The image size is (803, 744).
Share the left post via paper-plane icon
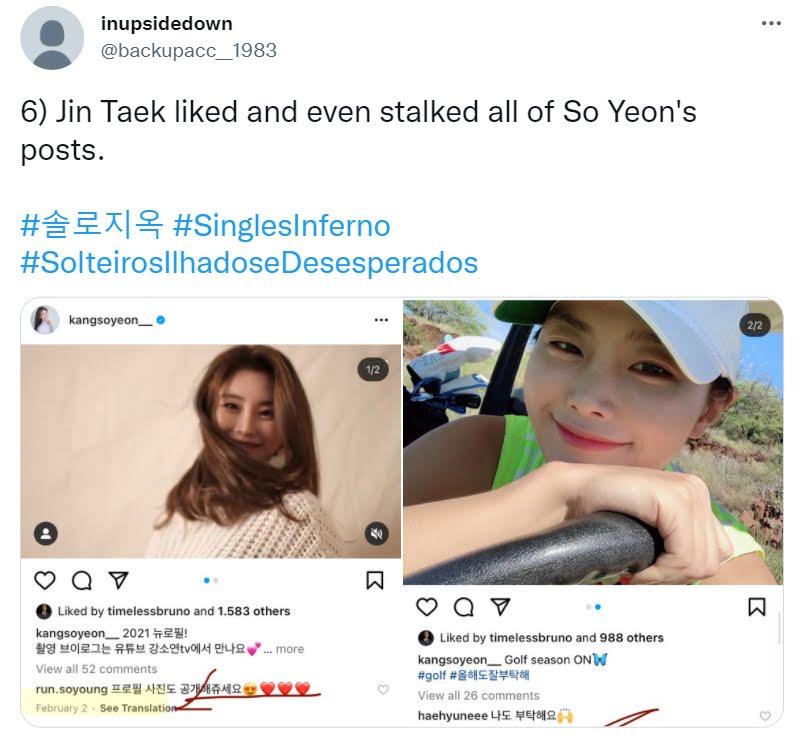(118, 580)
